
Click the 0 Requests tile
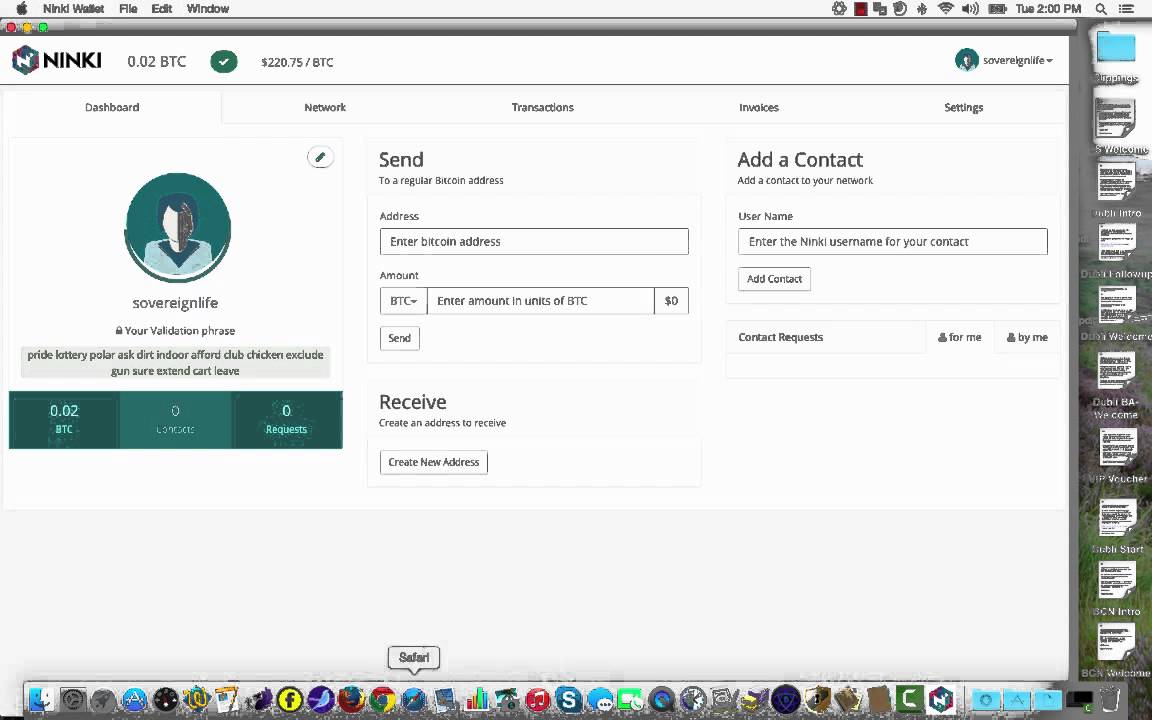pyautogui.click(x=287, y=420)
